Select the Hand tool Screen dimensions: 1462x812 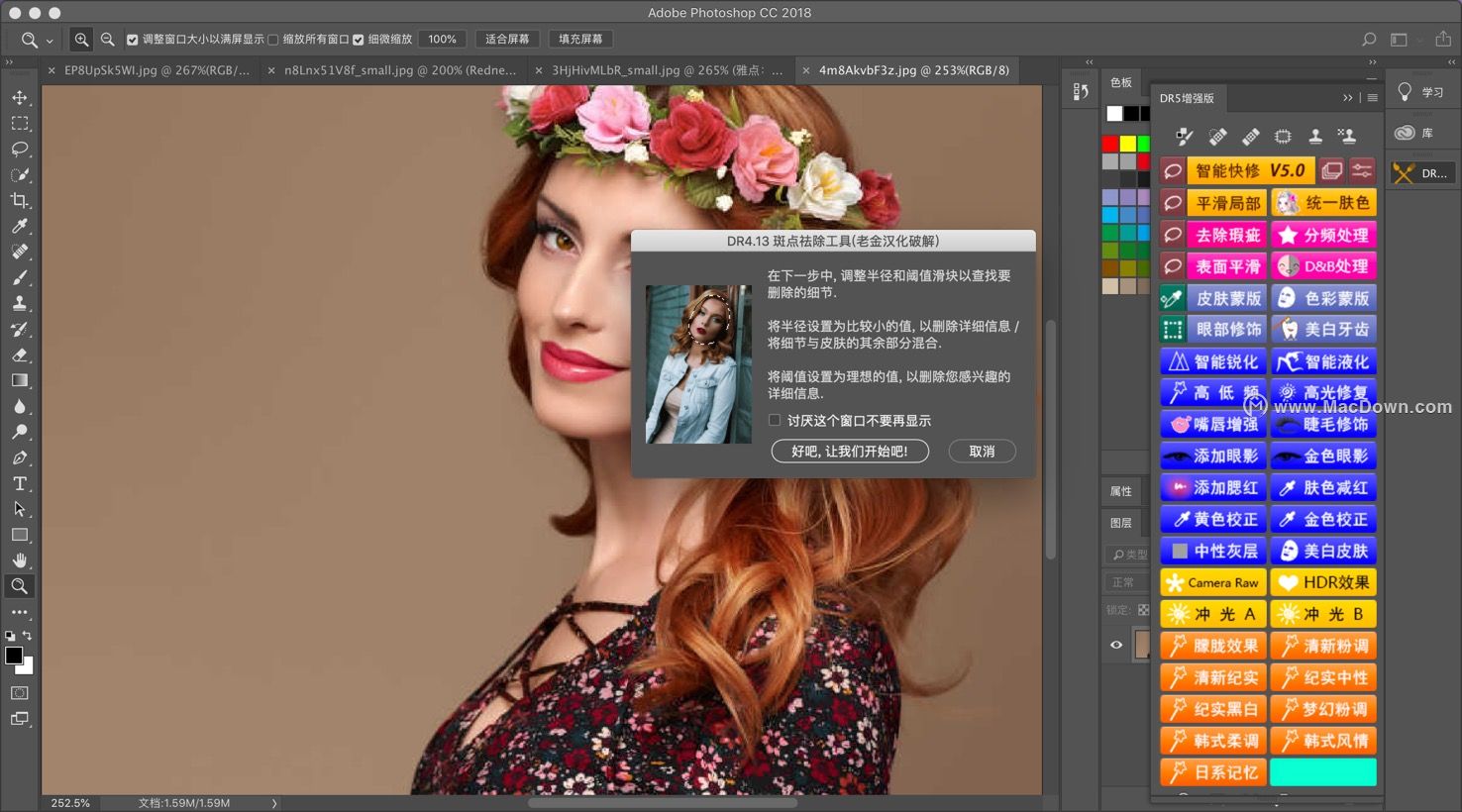coord(19,560)
